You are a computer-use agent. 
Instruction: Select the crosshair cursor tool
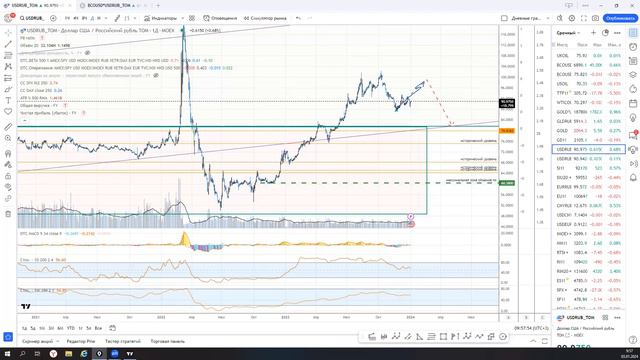[8, 33]
